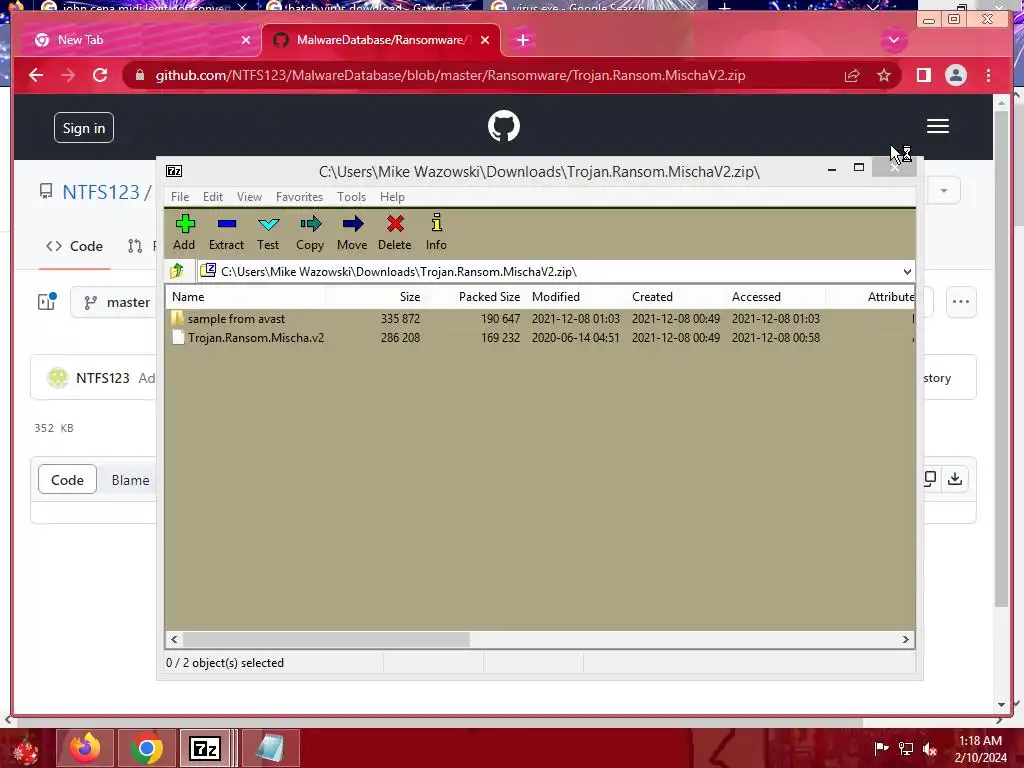This screenshot has width=1024, height=768.
Task: Switch to Blame view
Action: pyautogui.click(x=130, y=480)
